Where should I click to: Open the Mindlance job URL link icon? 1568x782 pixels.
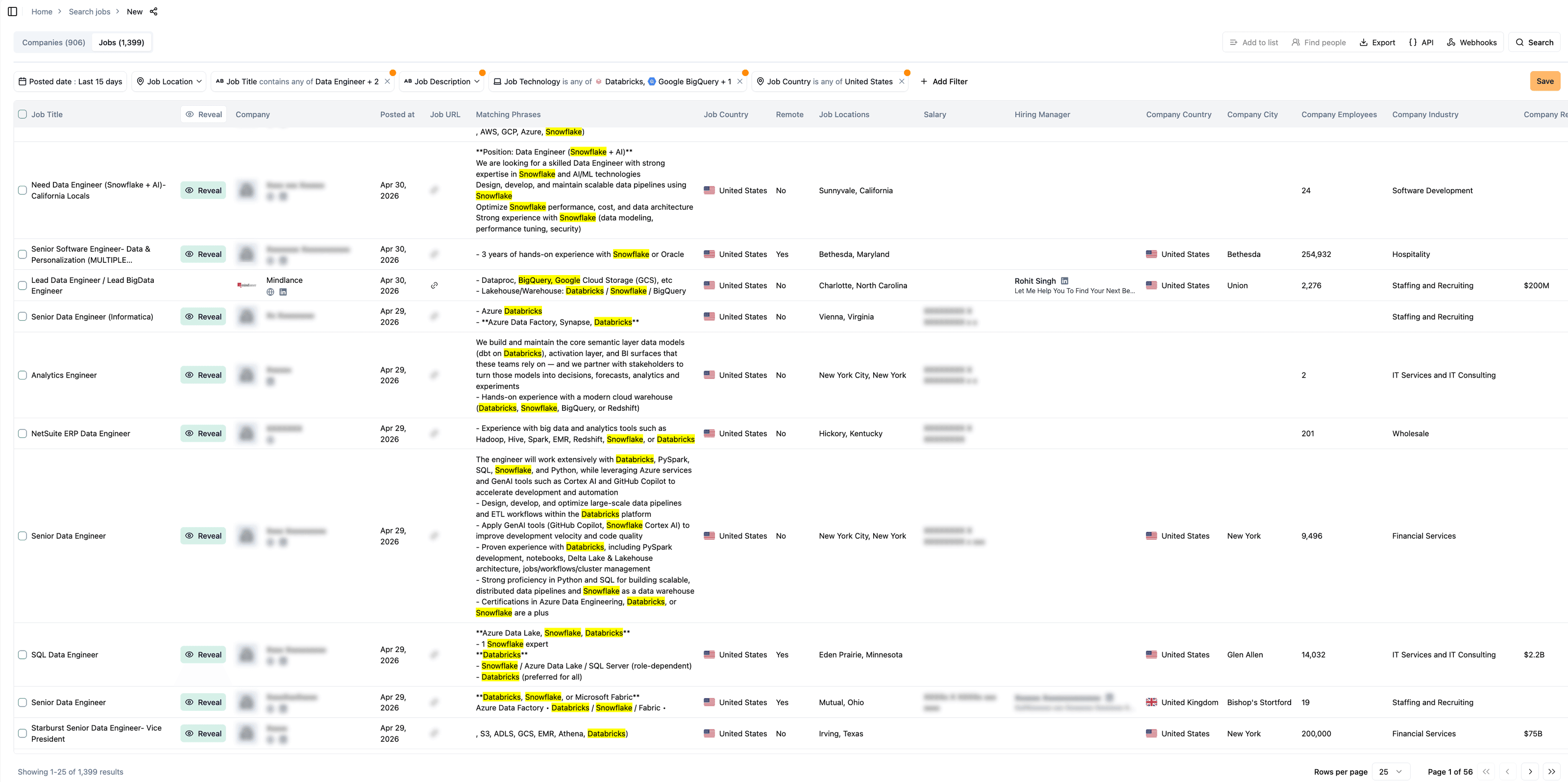(x=434, y=285)
